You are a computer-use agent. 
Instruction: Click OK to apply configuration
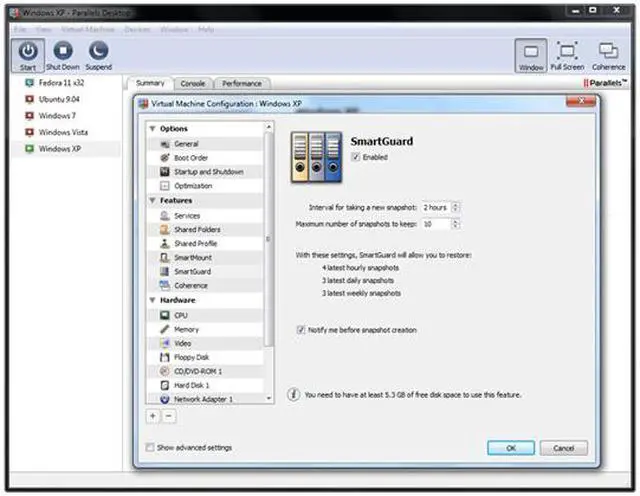point(511,448)
